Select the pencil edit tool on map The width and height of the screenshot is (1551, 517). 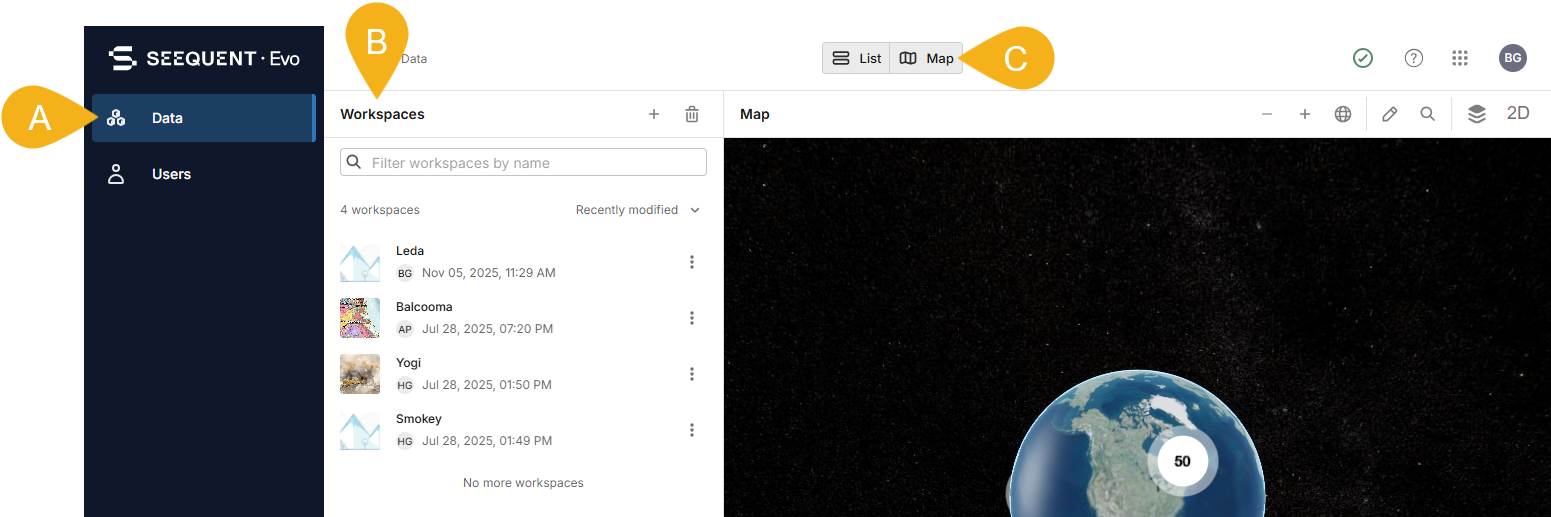pyautogui.click(x=1389, y=115)
